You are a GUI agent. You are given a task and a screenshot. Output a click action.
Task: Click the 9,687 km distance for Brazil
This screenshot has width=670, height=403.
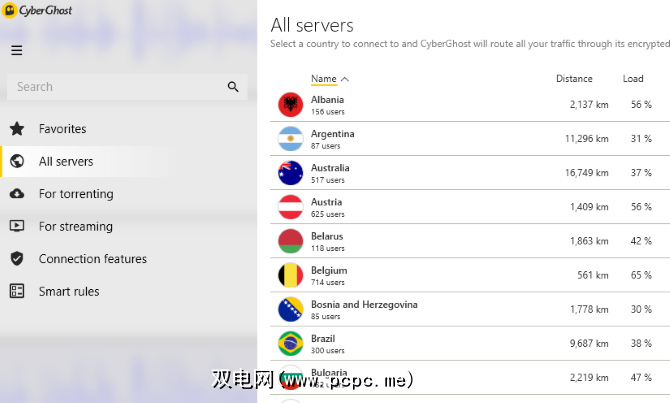click(589, 344)
